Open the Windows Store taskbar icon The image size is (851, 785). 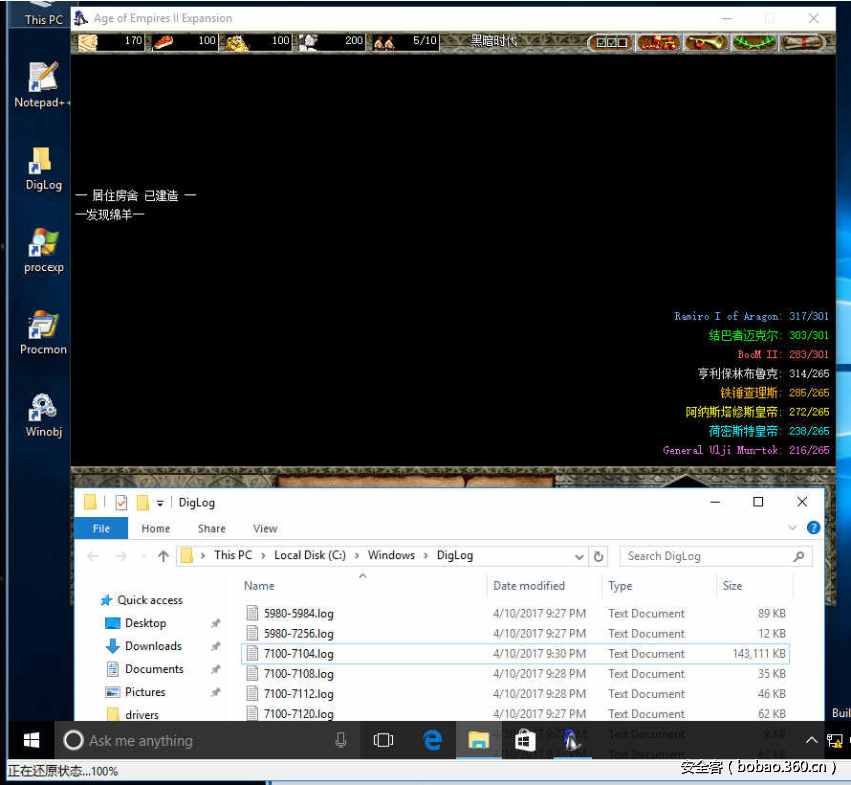[524, 740]
